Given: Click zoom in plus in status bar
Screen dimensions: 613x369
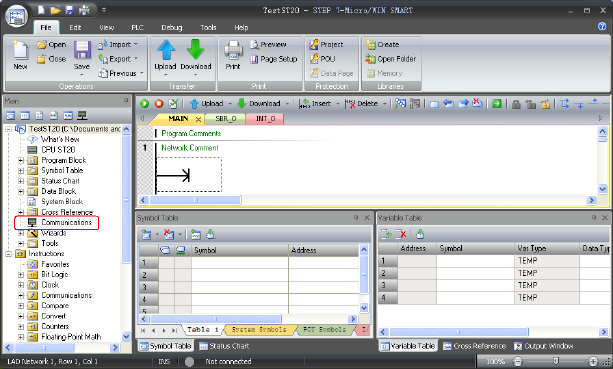Looking at the screenshot, I should pyautogui.click(x=593, y=362).
